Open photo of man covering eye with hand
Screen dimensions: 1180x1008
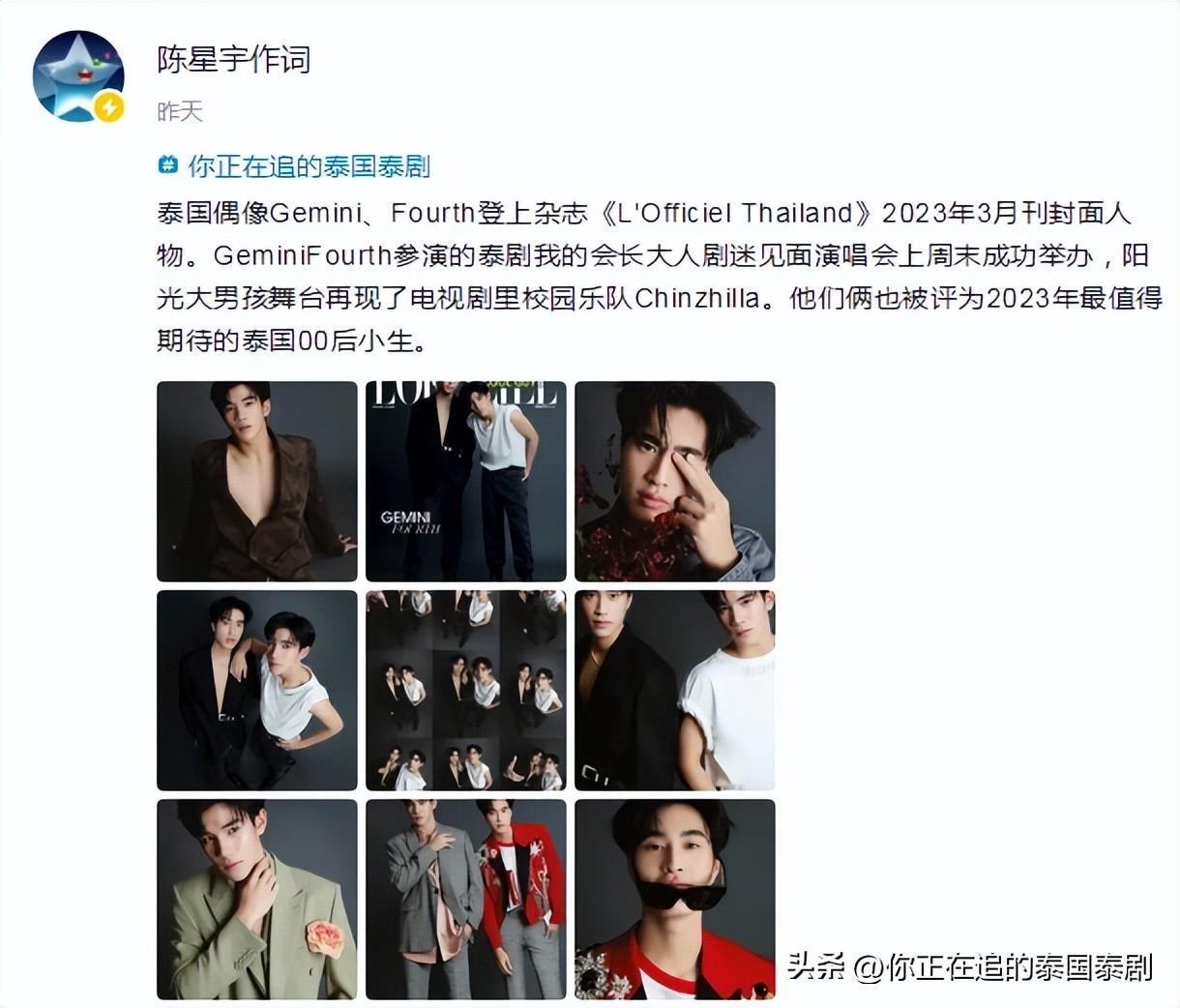[675, 482]
